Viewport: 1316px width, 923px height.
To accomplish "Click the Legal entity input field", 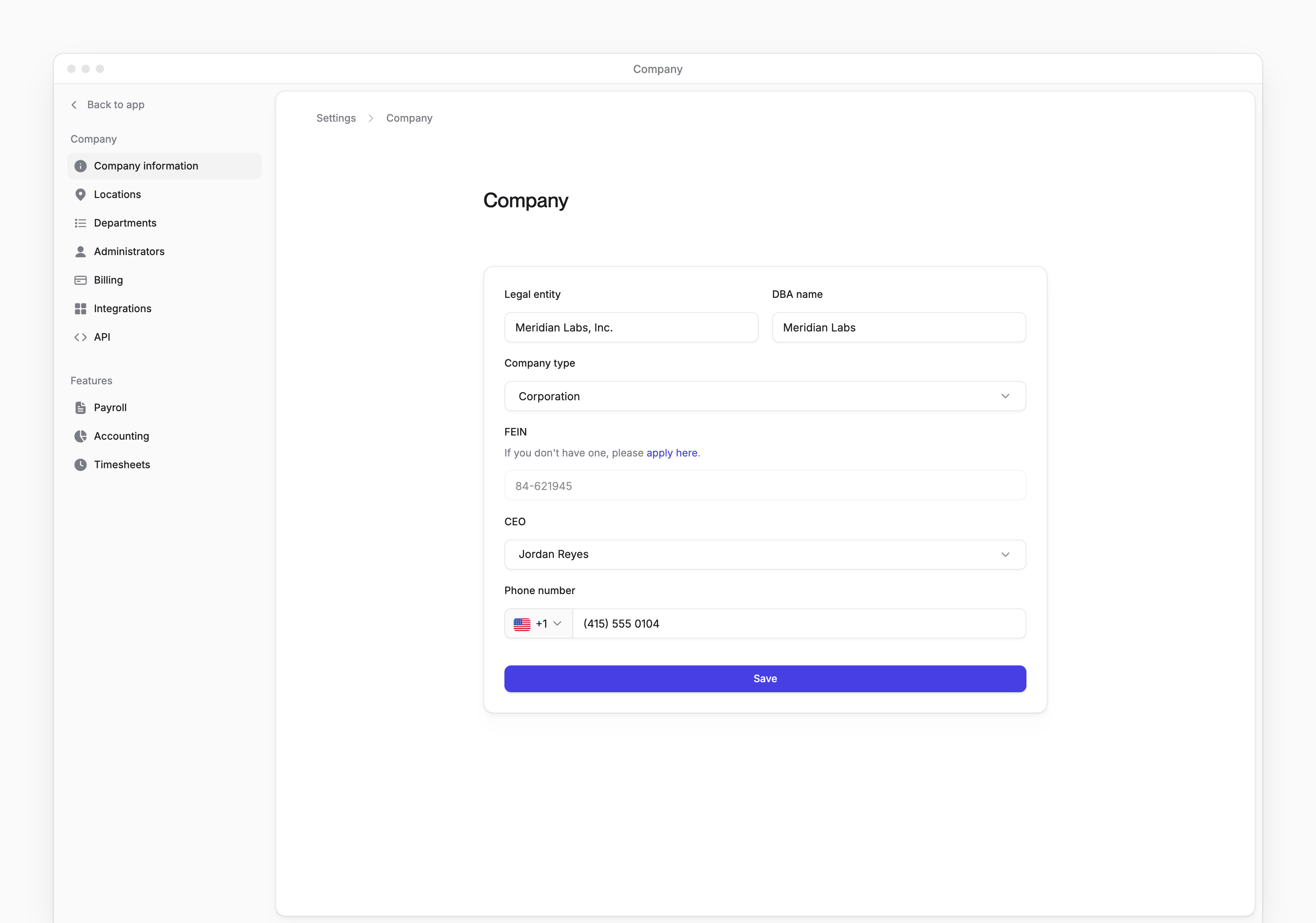I will [x=631, y=328].
